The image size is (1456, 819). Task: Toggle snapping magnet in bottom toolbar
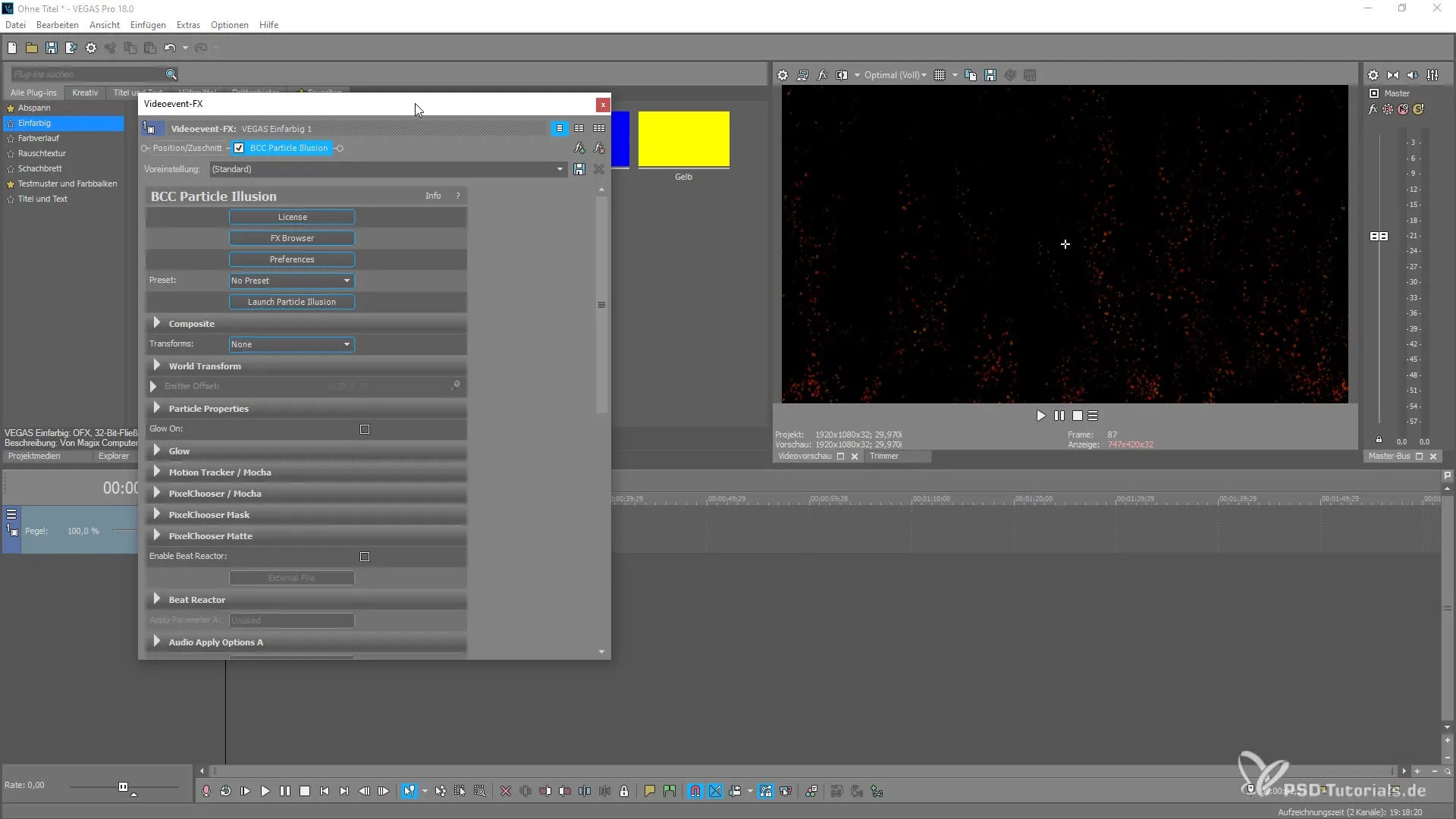pos(695,791)
